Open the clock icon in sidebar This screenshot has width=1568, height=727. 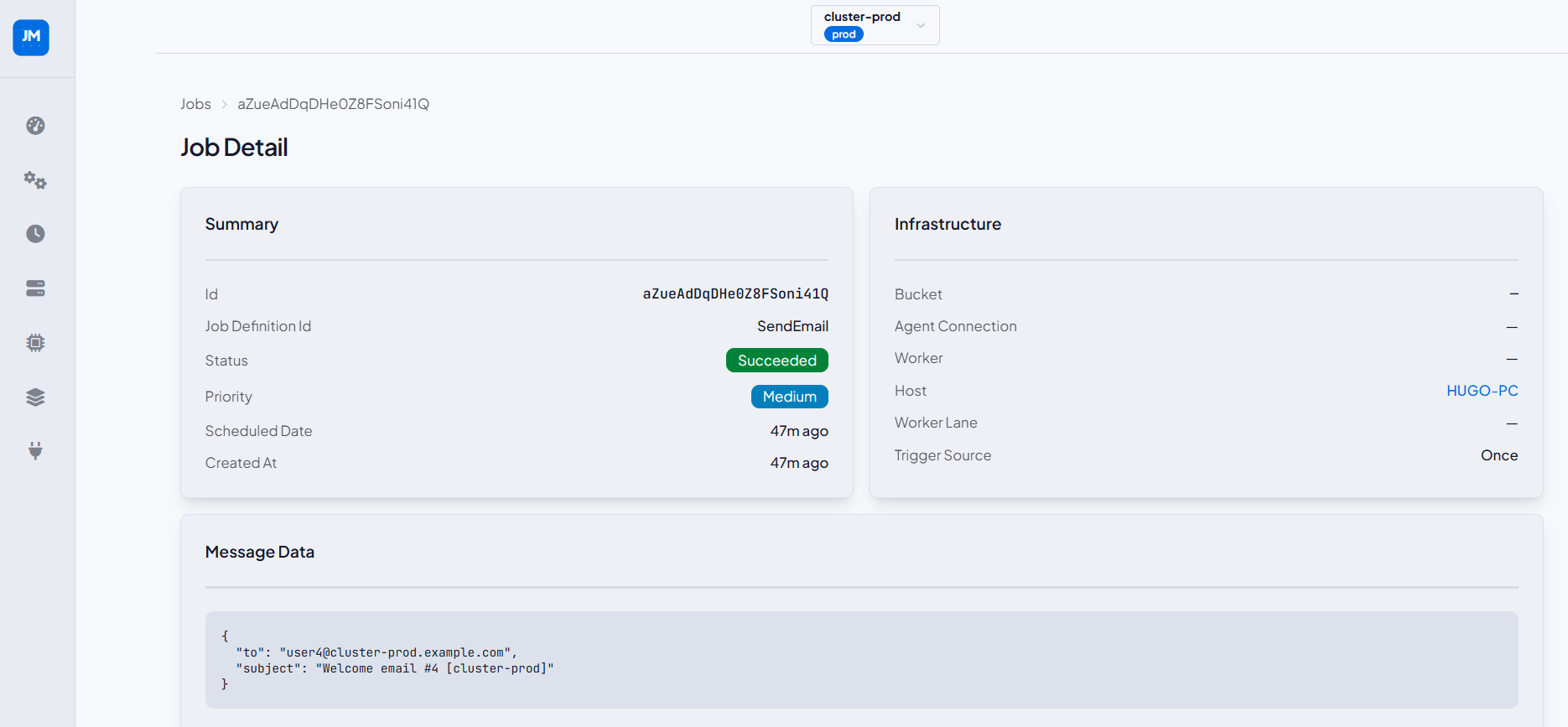pos(35,234)
